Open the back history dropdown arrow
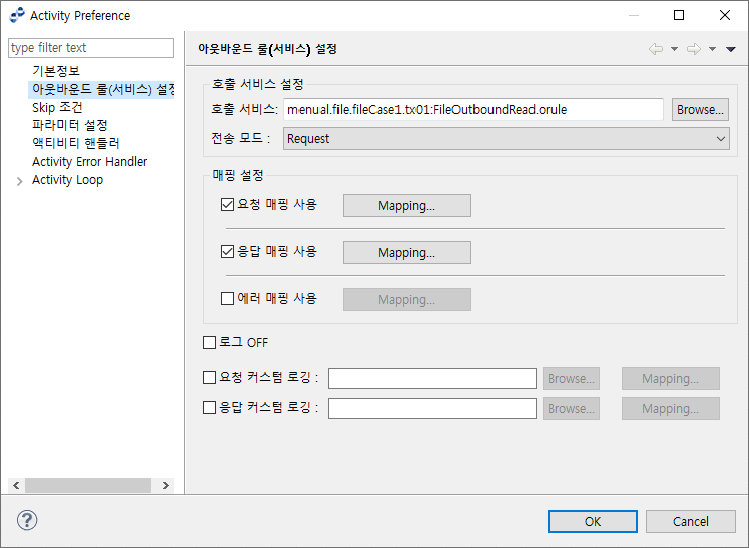 coord(674,49)
